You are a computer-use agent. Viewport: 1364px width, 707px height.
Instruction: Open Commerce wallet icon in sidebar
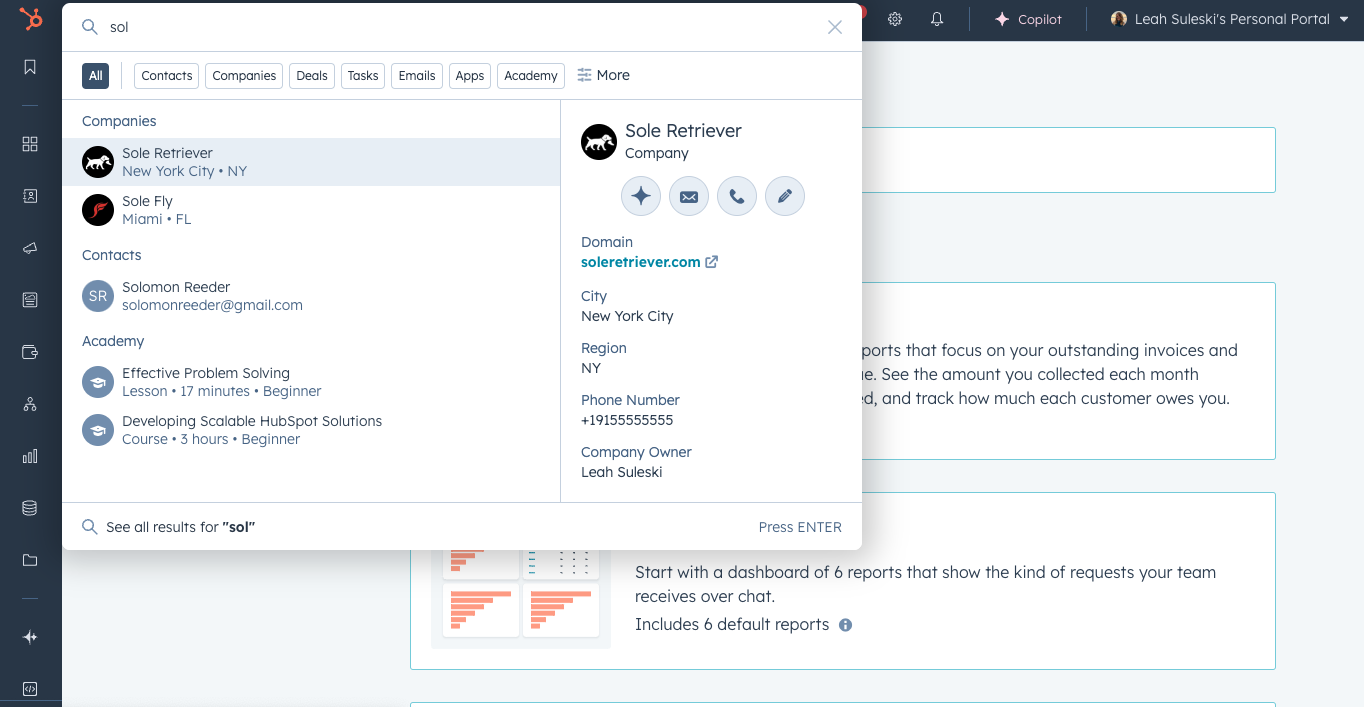point(30,352)
